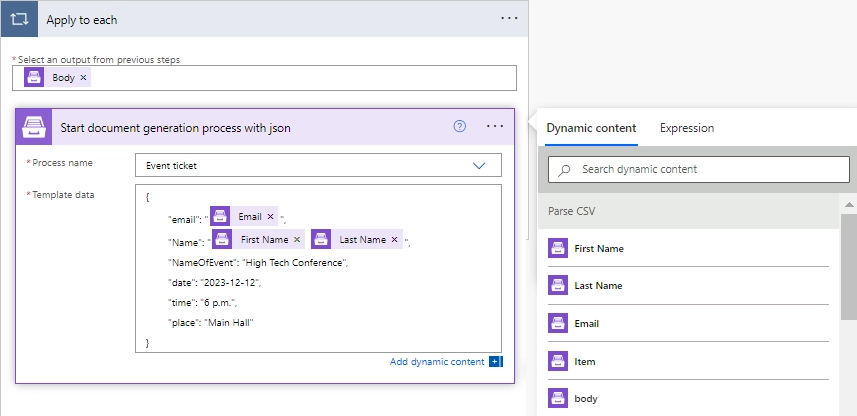857x416 pixels.
Task: Open help for document generation action
Action: point(460,126)
